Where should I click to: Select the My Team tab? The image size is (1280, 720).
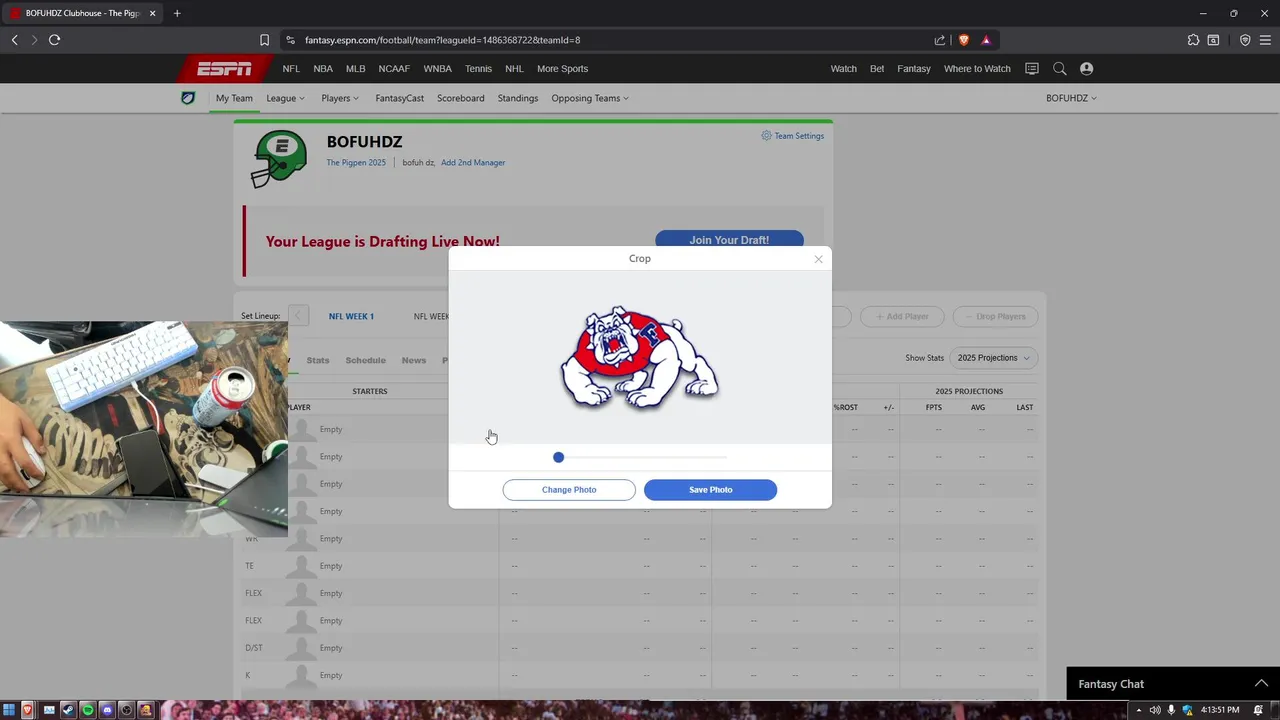point(234,98)
